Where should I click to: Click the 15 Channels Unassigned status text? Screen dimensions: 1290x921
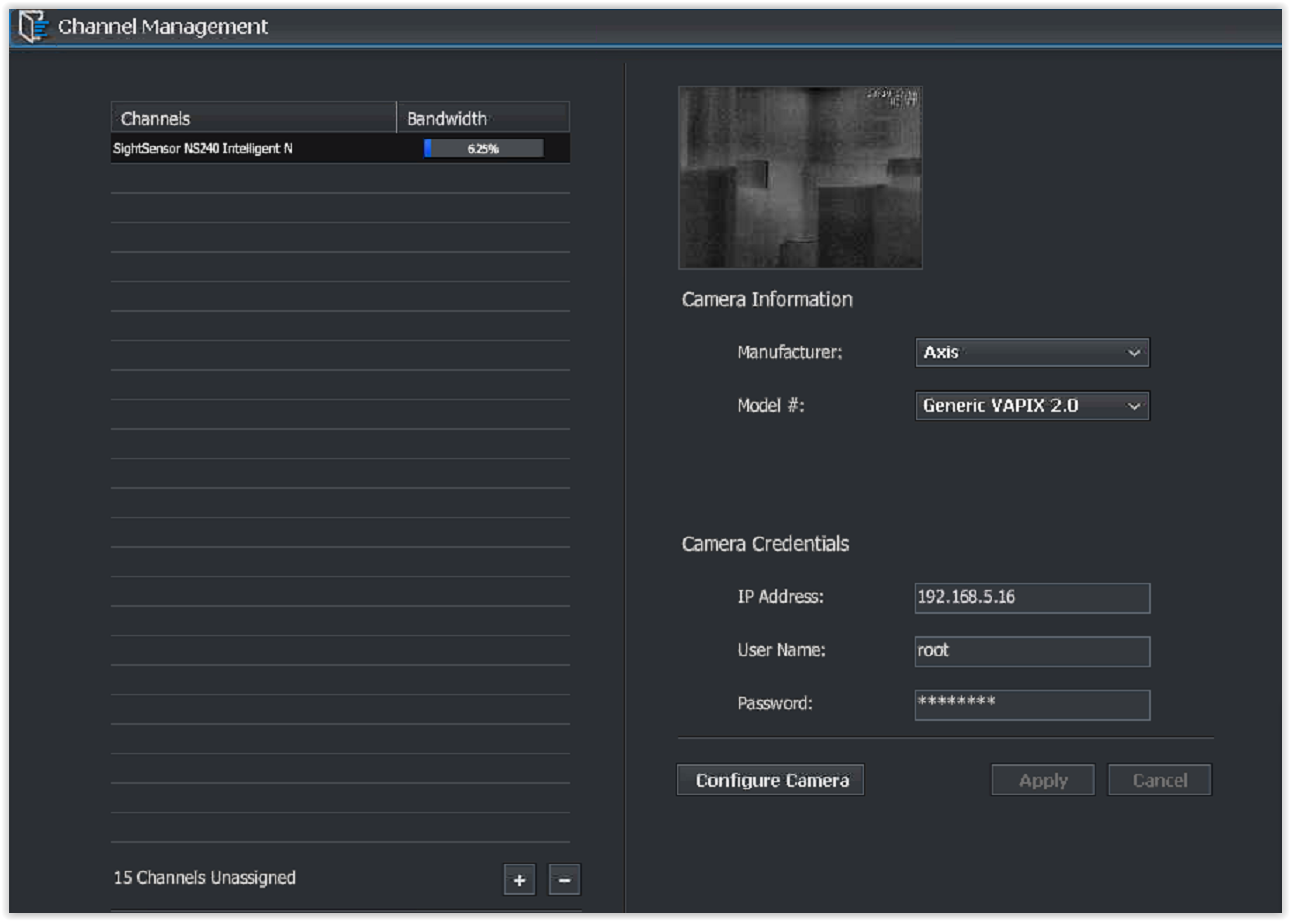point(205,878)
